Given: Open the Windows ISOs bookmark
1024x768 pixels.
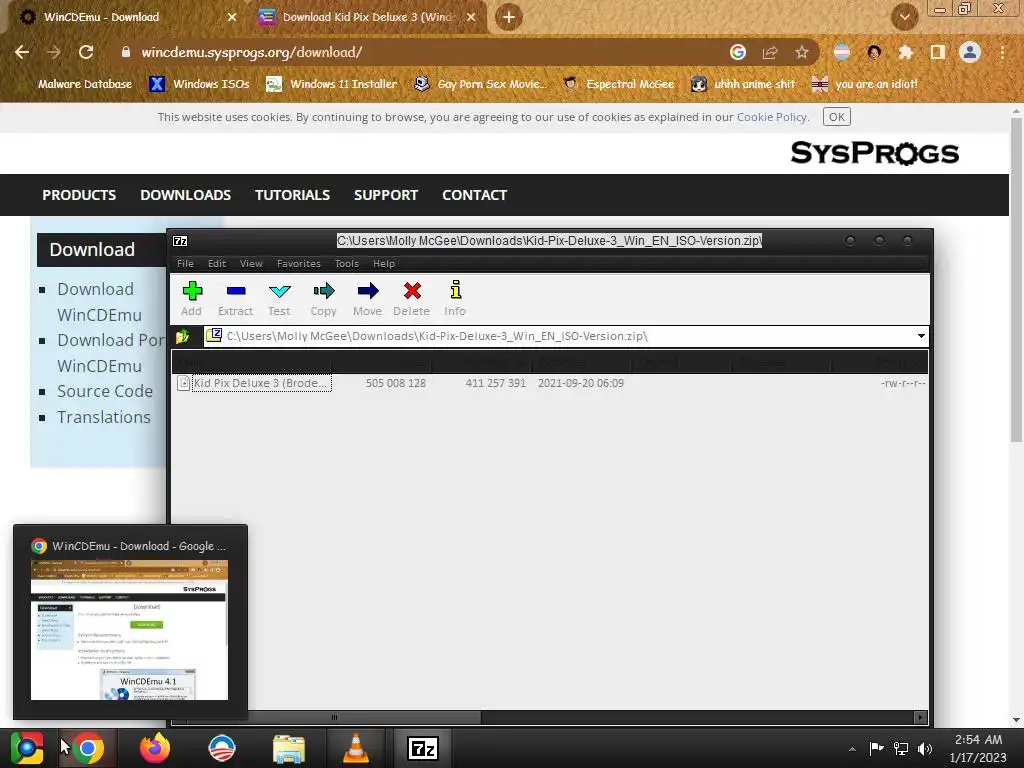Looking at the screenshot, I should (x=199, y=84).
